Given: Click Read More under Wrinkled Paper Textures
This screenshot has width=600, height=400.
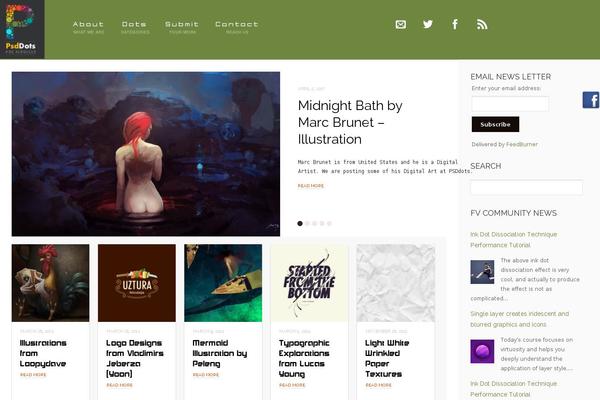Looking at the screenshot, I should point(378,385).
